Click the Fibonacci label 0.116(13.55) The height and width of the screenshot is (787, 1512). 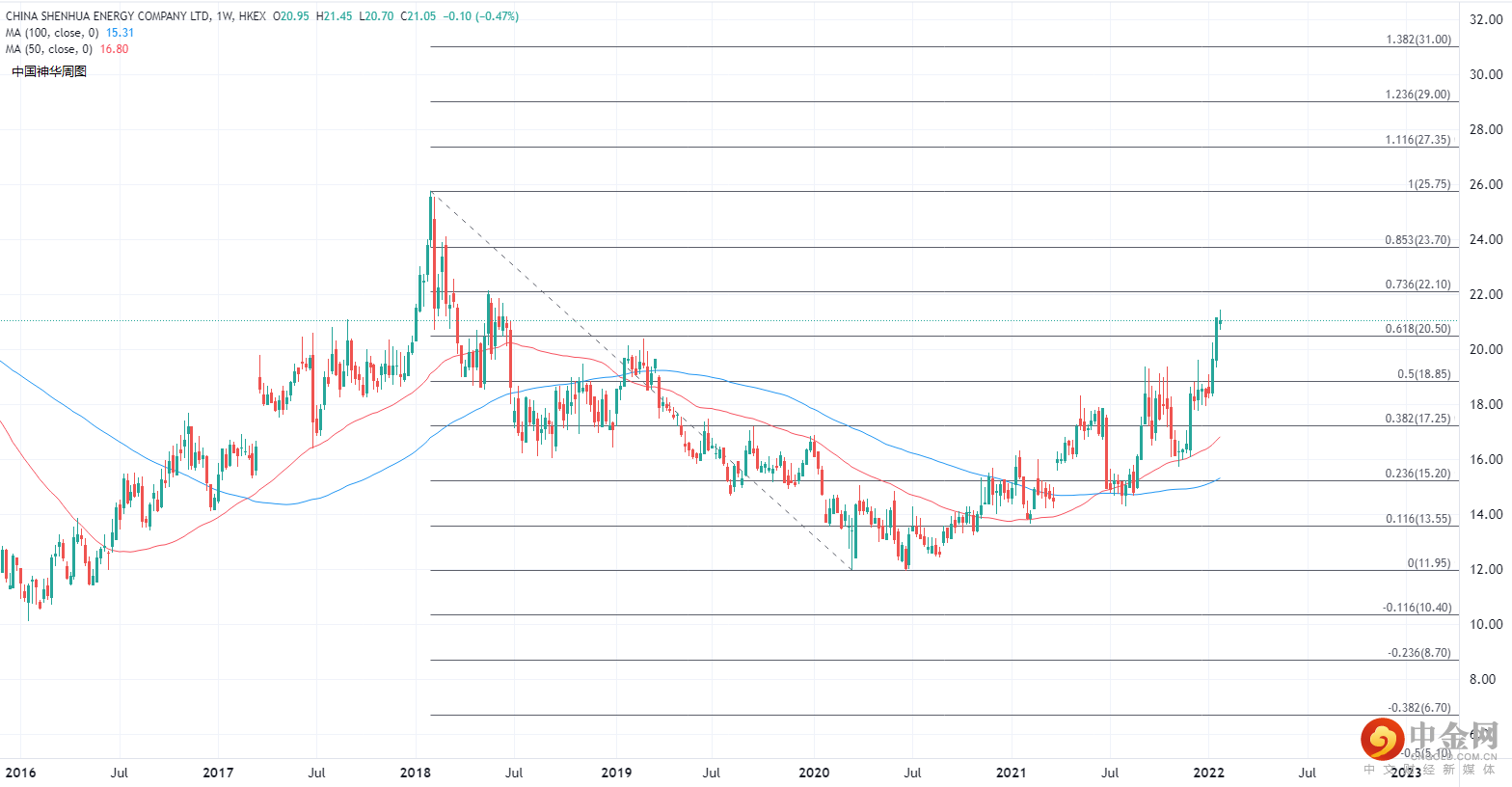click(x=1417, y=519)
